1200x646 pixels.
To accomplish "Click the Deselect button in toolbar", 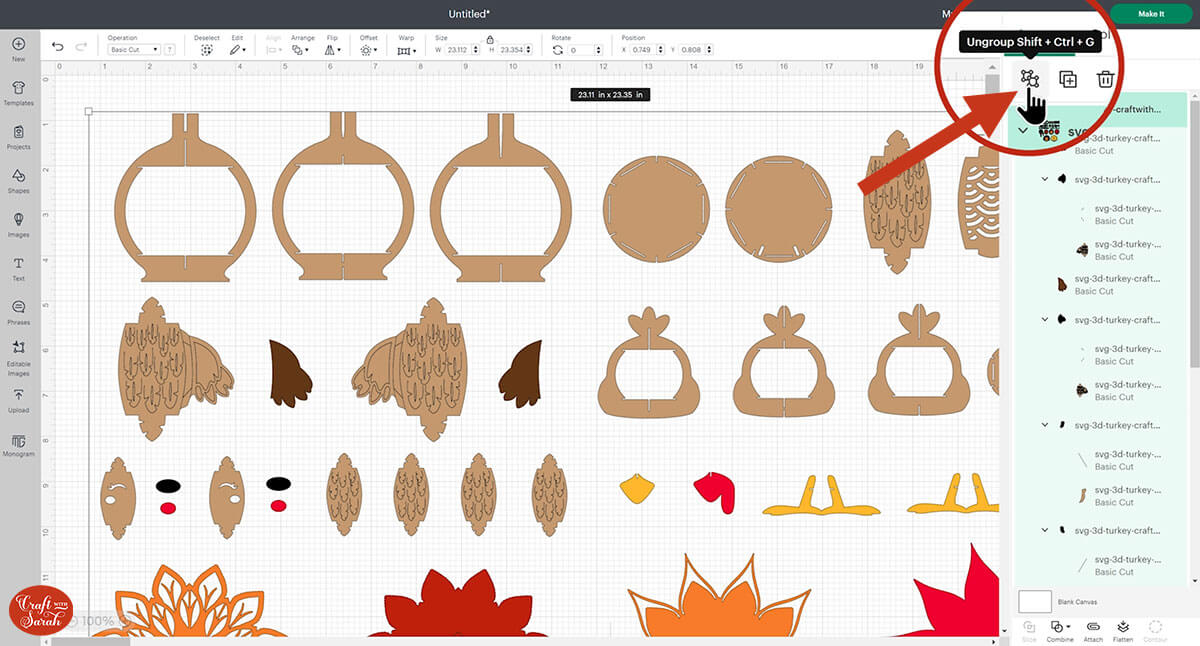I will [206, 49].
